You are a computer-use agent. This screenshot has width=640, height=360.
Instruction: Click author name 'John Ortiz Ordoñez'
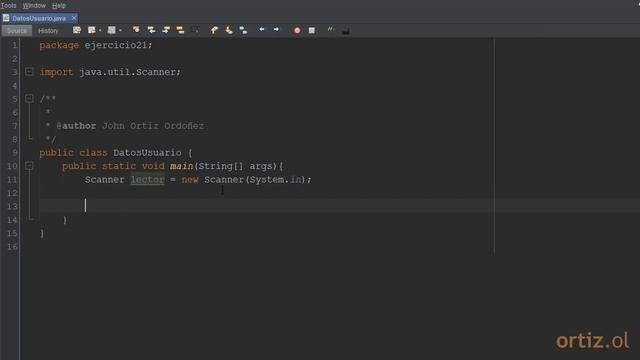click(x=153, y=126)
